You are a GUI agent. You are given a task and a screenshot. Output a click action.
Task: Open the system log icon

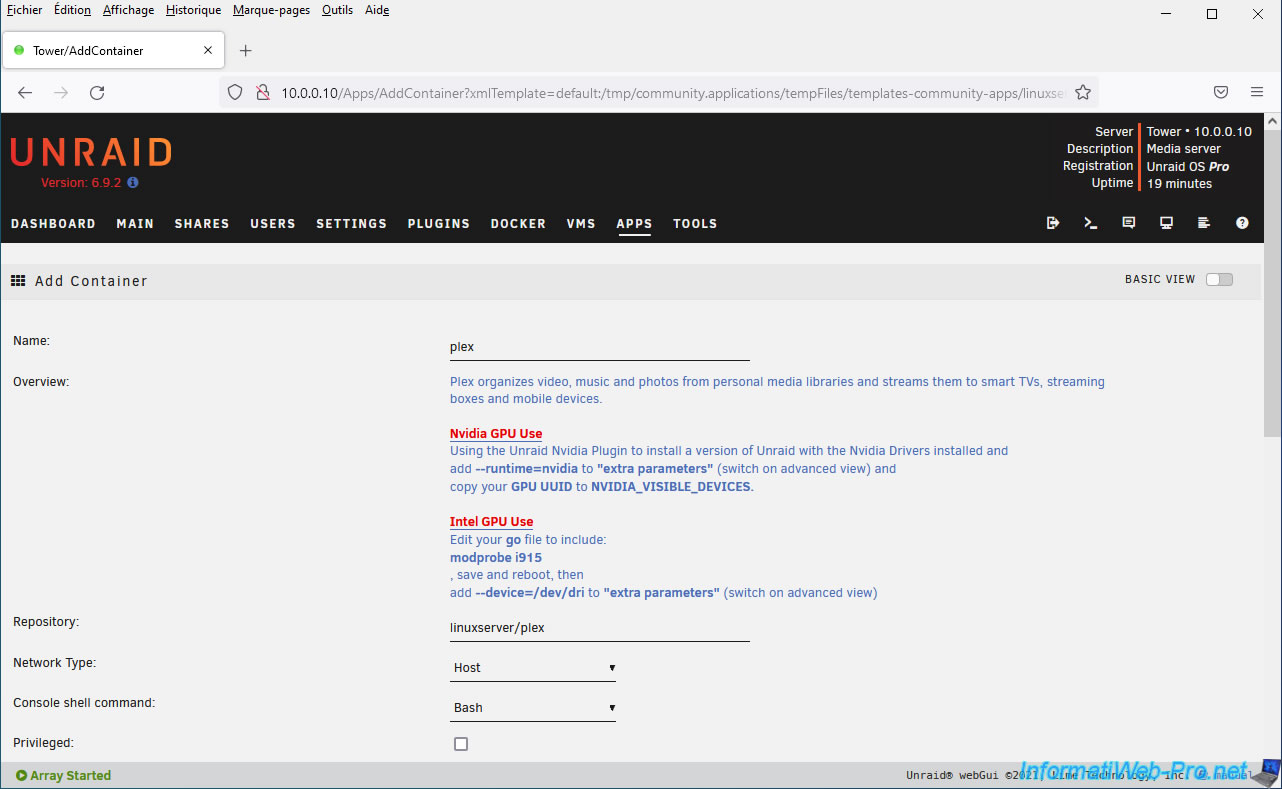click(1204, 223)
